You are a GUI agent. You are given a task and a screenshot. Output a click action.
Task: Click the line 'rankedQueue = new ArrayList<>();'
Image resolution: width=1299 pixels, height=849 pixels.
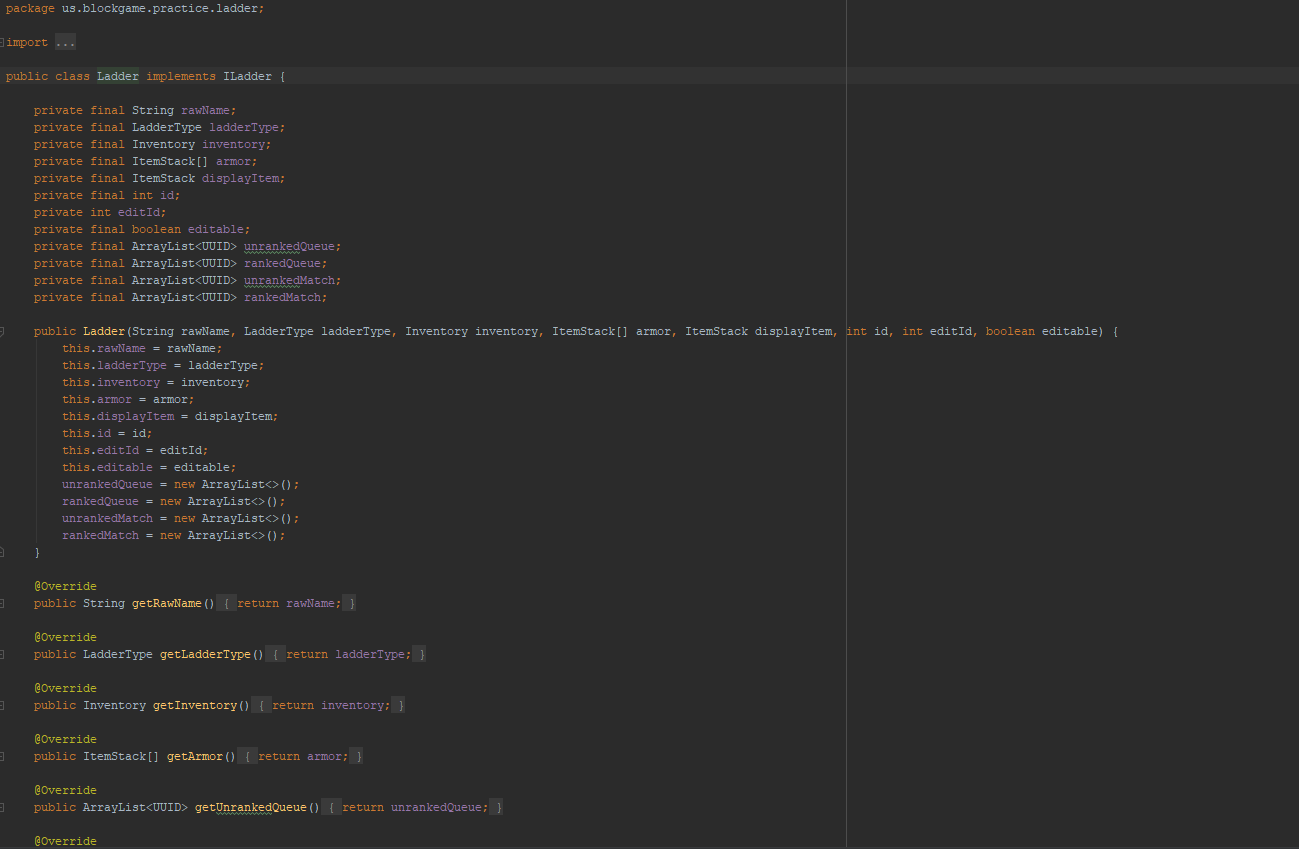pos(174,501)
